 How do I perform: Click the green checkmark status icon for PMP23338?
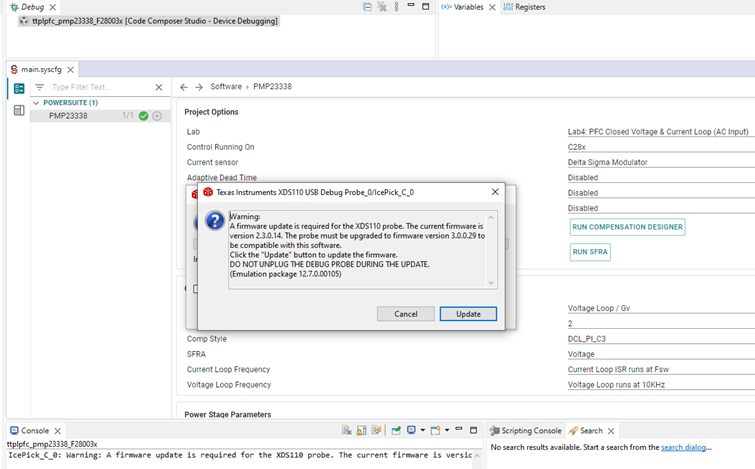(x=144, y=116)
